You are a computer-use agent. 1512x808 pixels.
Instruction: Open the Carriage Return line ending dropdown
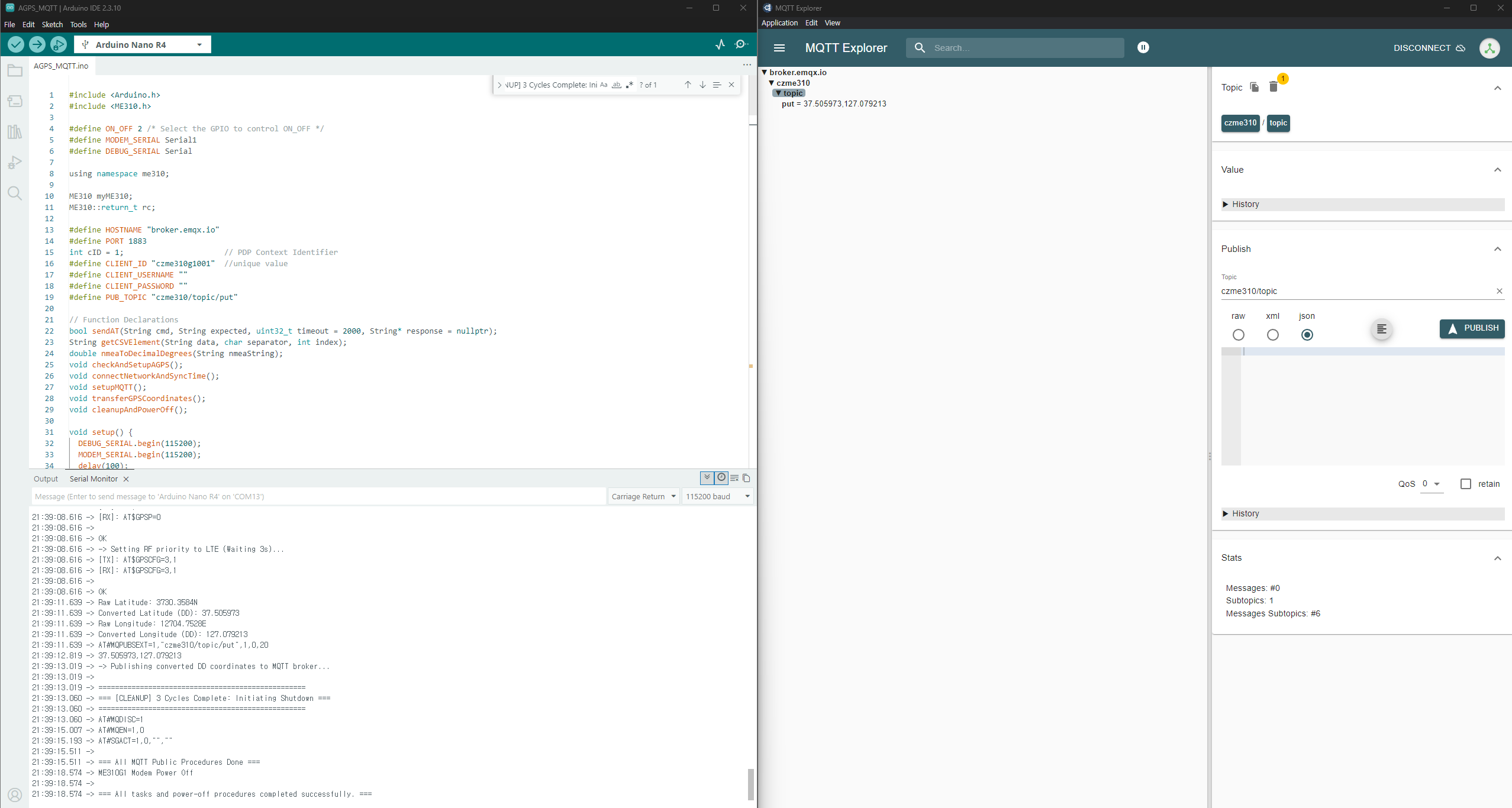tap(643, 496)
